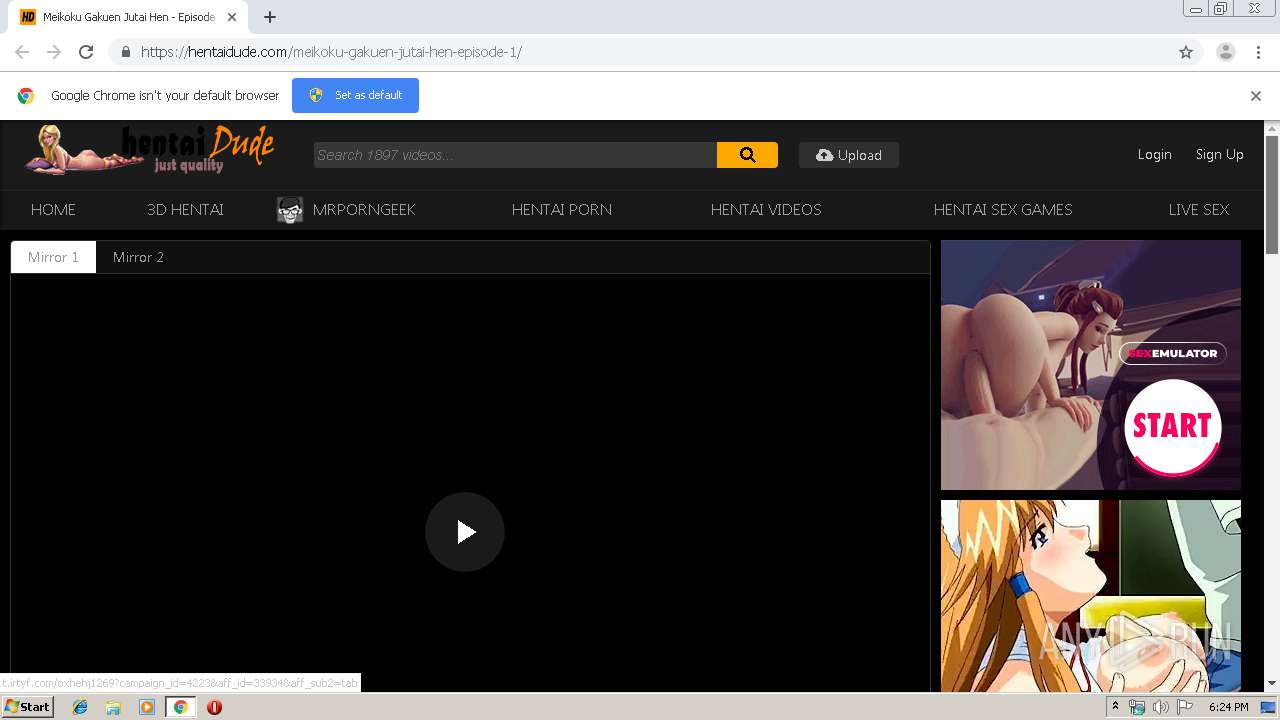Launch Internet Explorer from taskbar

point(80,707)
